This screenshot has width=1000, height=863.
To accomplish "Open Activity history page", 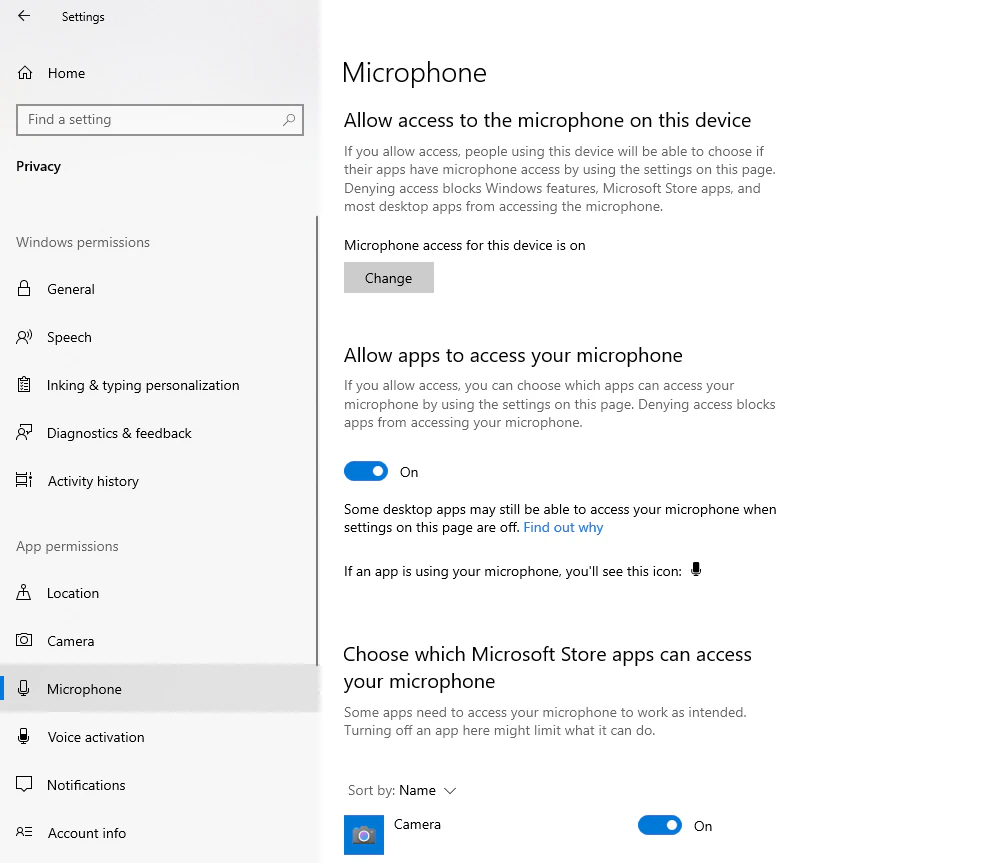I will point(159,481).
